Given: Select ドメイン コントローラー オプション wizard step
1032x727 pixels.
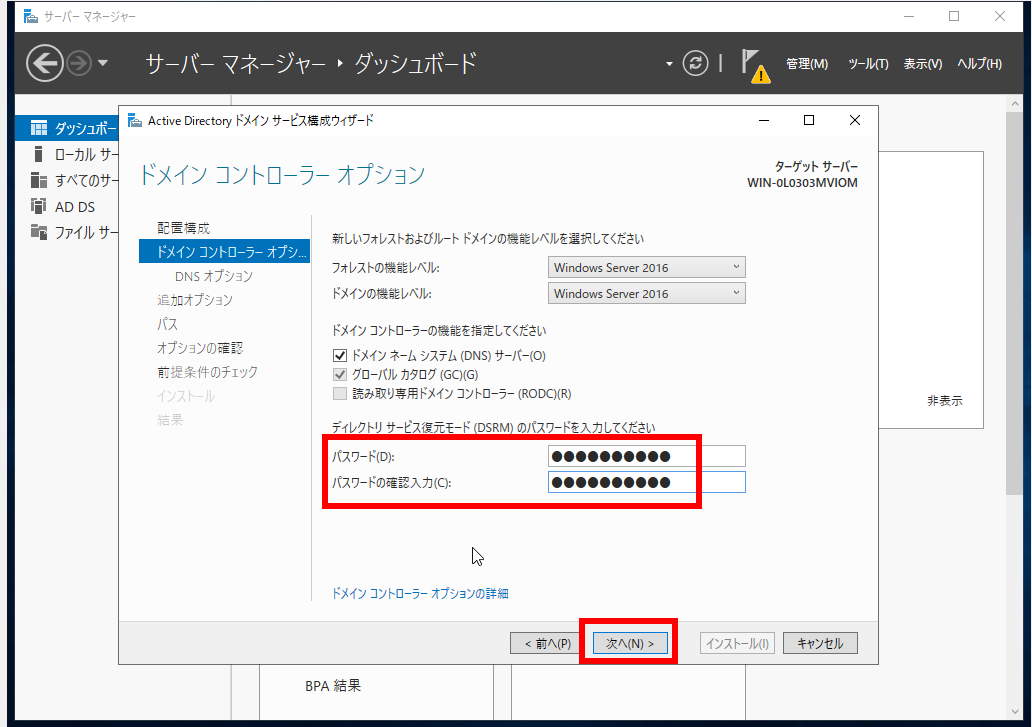Looking at the screenshot, I should tap(224, 251).
